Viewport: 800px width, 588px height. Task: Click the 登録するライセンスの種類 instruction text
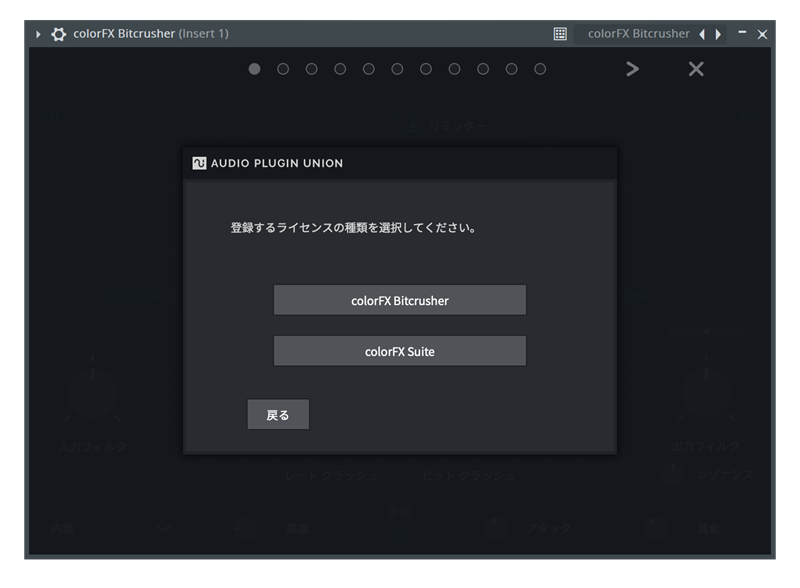coord(353,228)
